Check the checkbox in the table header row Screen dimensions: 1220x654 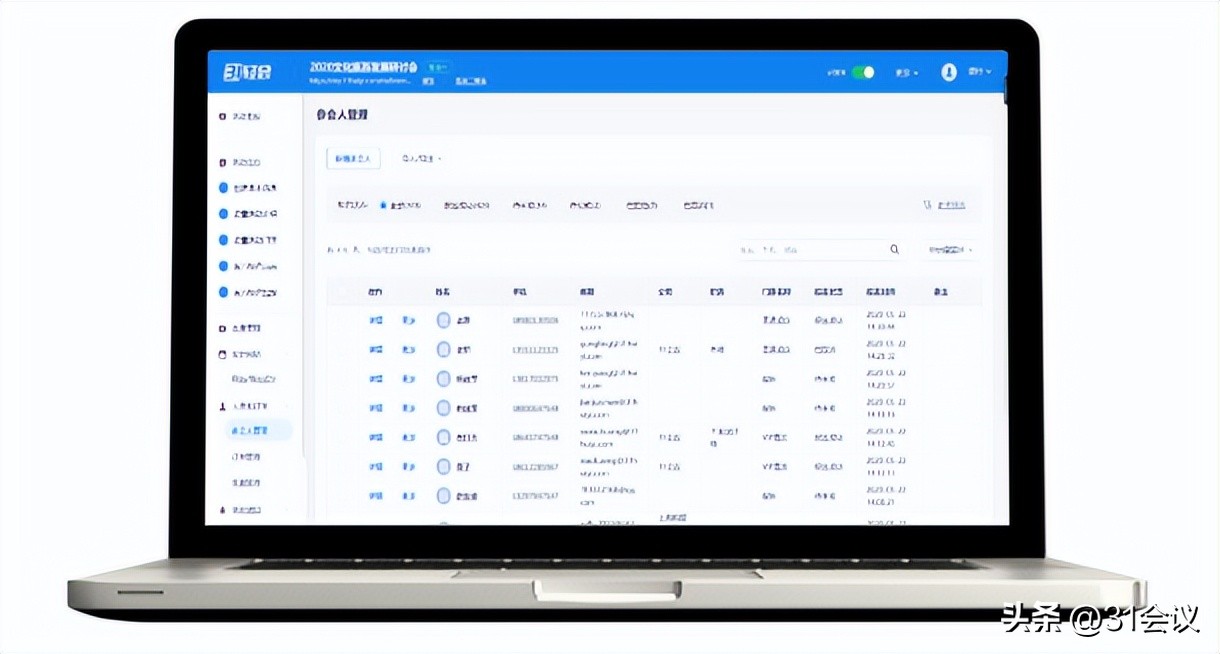342,291
